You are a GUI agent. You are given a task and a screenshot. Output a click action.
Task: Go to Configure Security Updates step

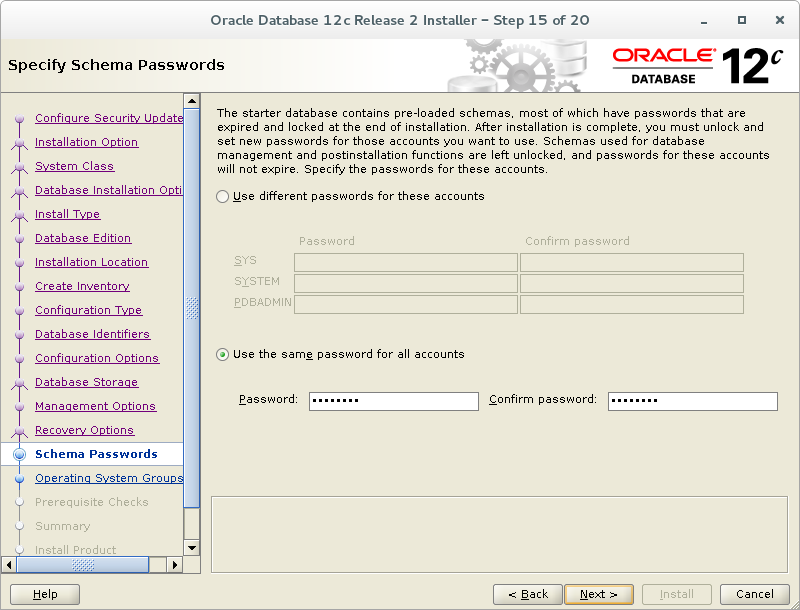tap(109, 118)
